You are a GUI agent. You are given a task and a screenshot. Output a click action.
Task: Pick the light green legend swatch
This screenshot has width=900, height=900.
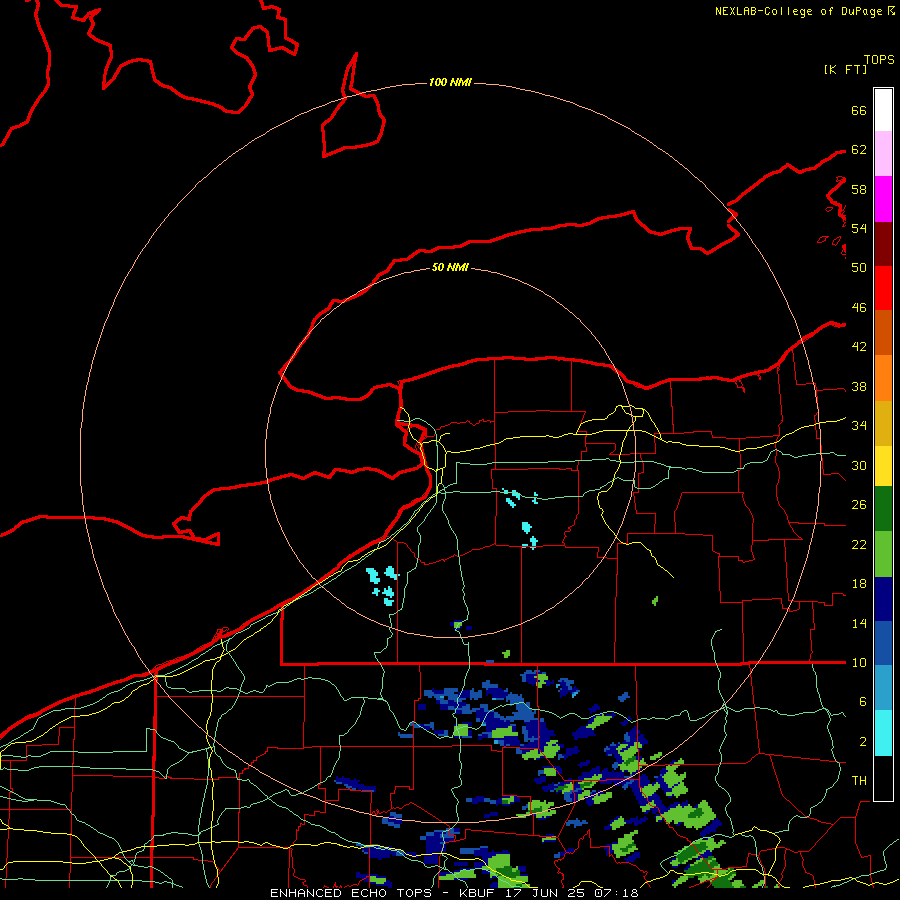(883, 554)
